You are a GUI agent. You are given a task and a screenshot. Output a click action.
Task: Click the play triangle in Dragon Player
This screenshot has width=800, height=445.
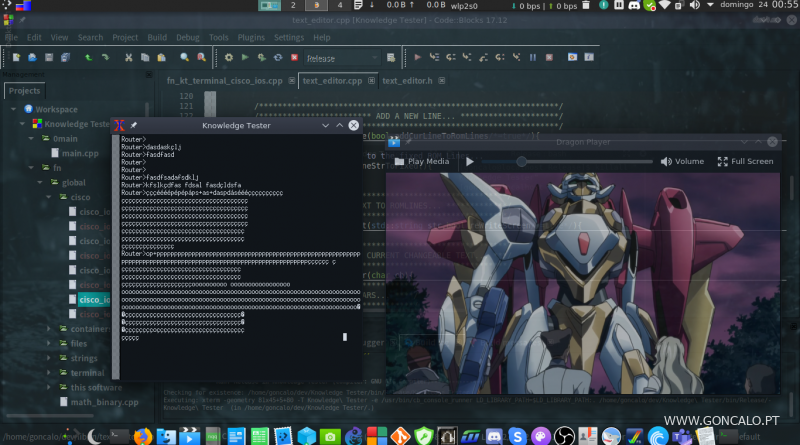point(470,161)
